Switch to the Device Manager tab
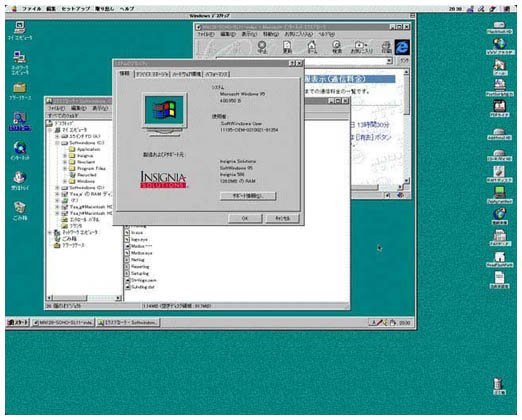522x420 pixels. (x=152, y=74)
